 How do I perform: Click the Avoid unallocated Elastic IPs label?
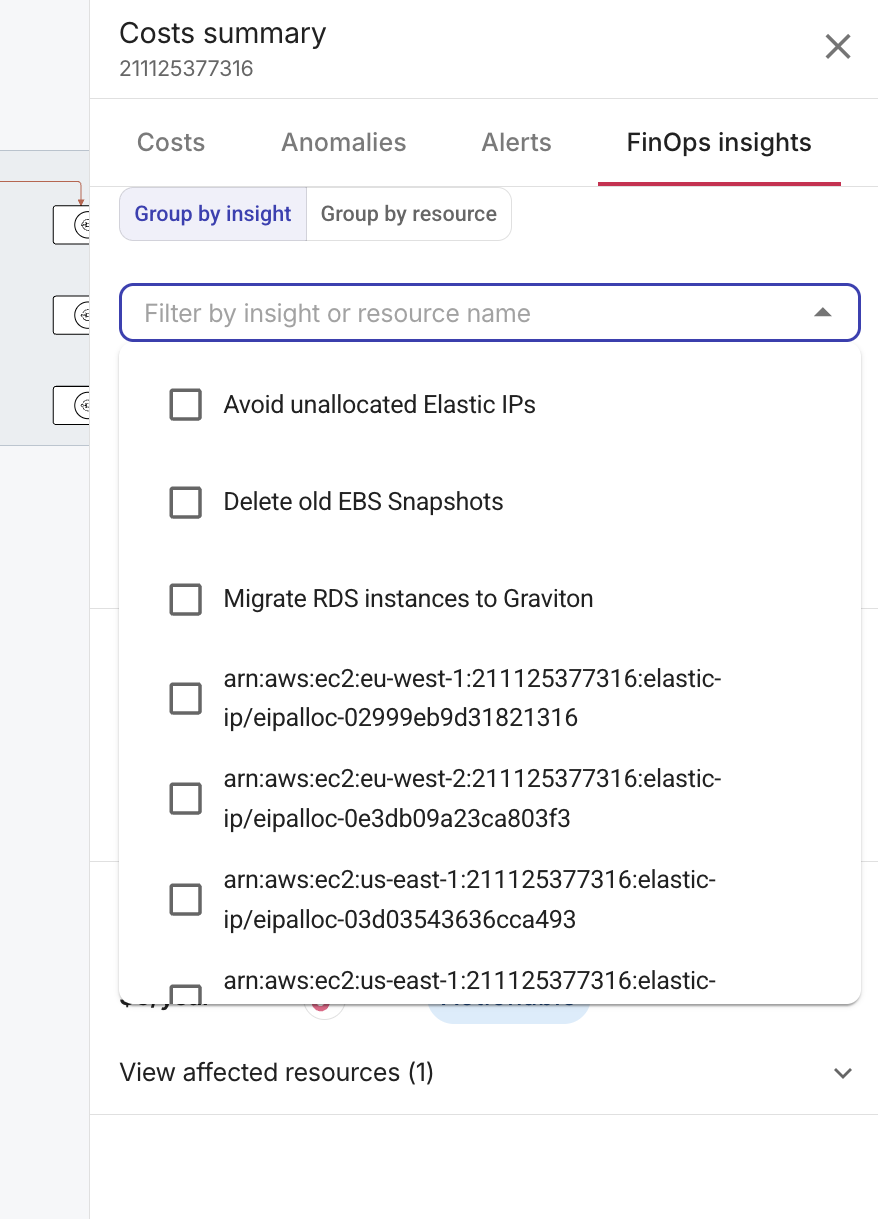pyautogui.click(x=380, y=405)
